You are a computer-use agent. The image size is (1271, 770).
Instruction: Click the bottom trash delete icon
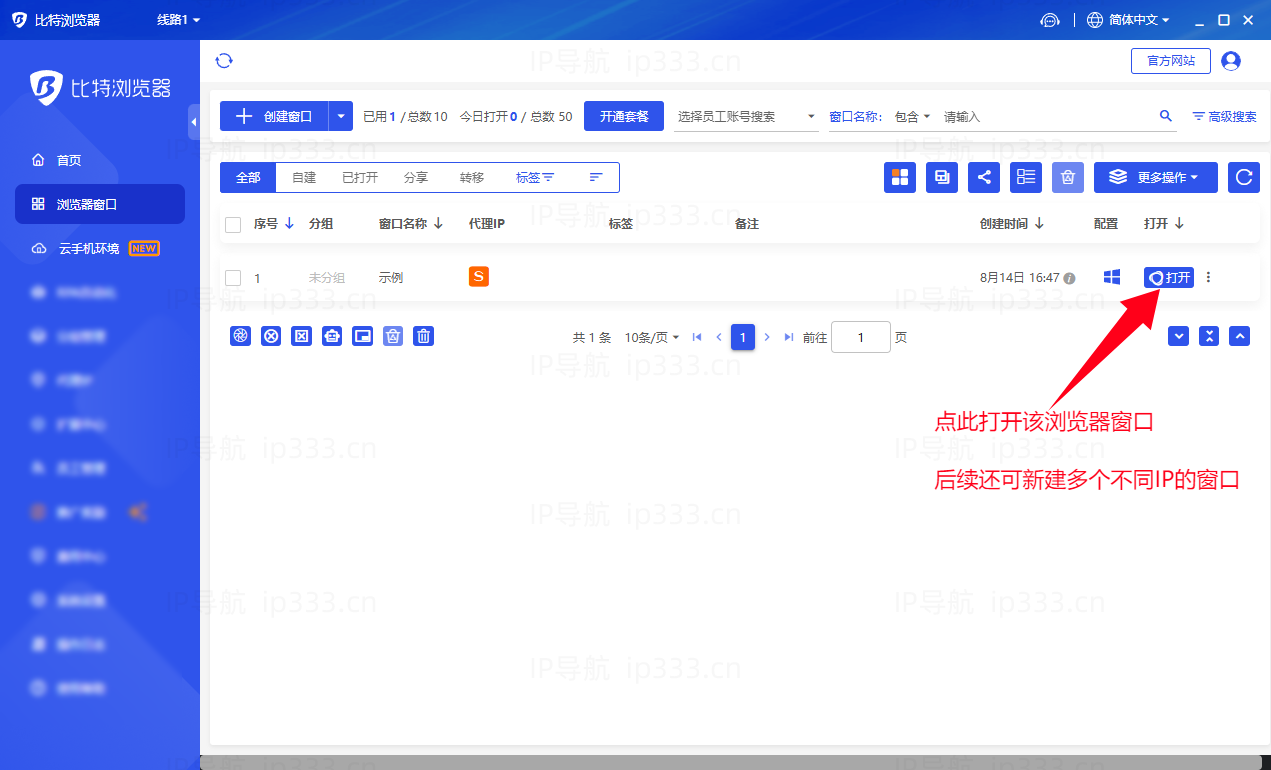point(424,336)
